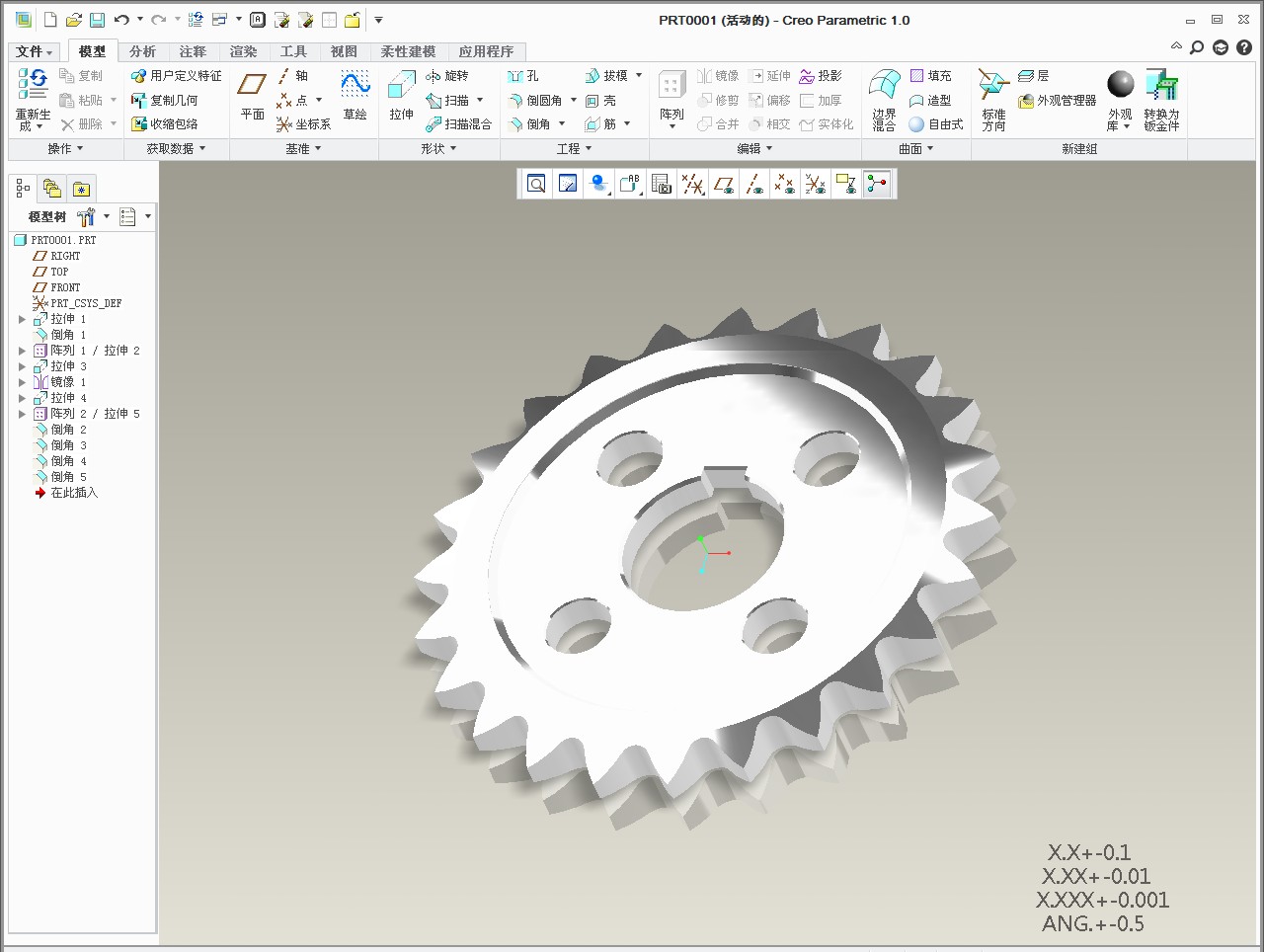Image resolution: width=1264 pixels, height=952 pixels.
Task: Click the Regenerate (重新生成) icon
Action: coord(33,100)
